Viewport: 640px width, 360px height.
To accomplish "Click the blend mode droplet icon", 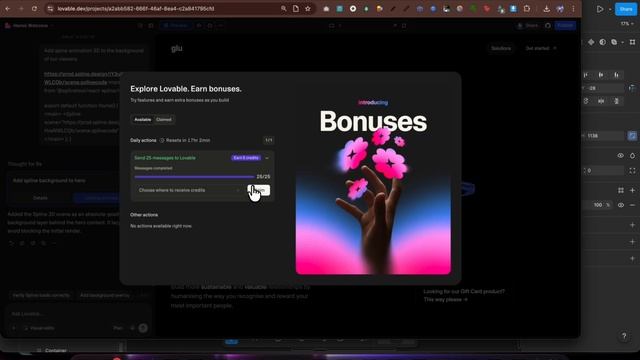I will click(632, 156).
